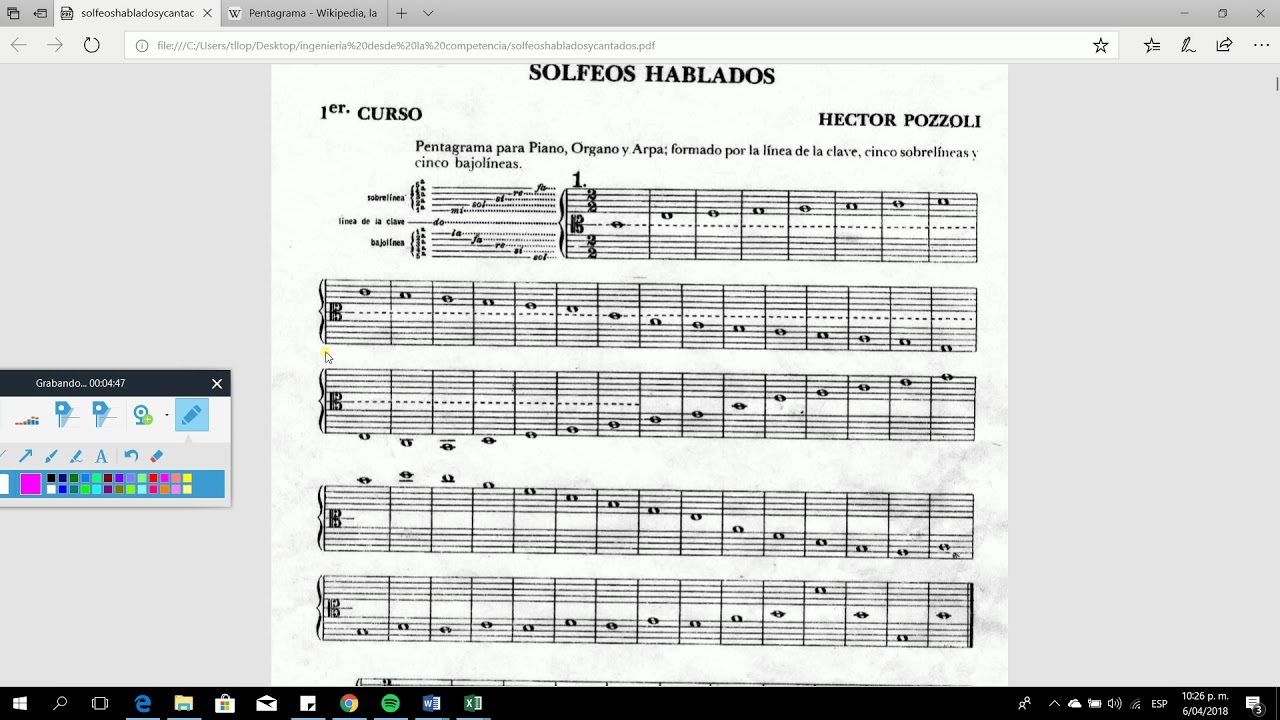Image resolution: width=1280 pixels, height=720 pixels.
Task: Select the paintbrush drawing tool
Action: point(51,456)
